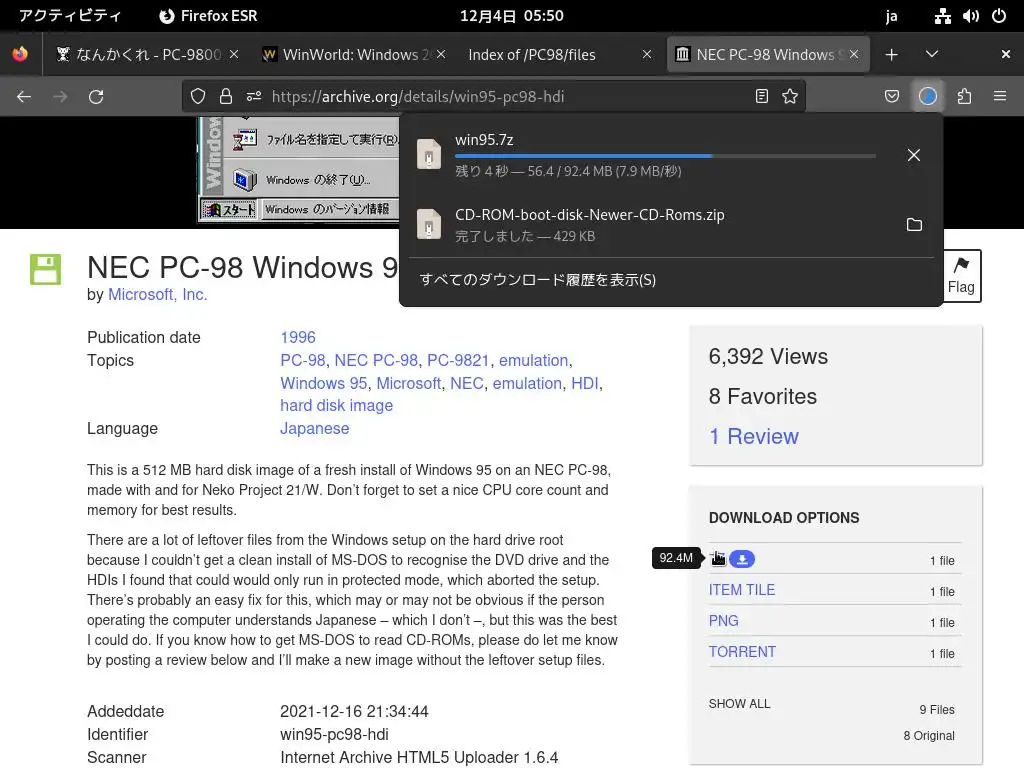This screenshot has width=1024, height=768.
Task: Open the clock and calendar panel
Action: [511, 16]
